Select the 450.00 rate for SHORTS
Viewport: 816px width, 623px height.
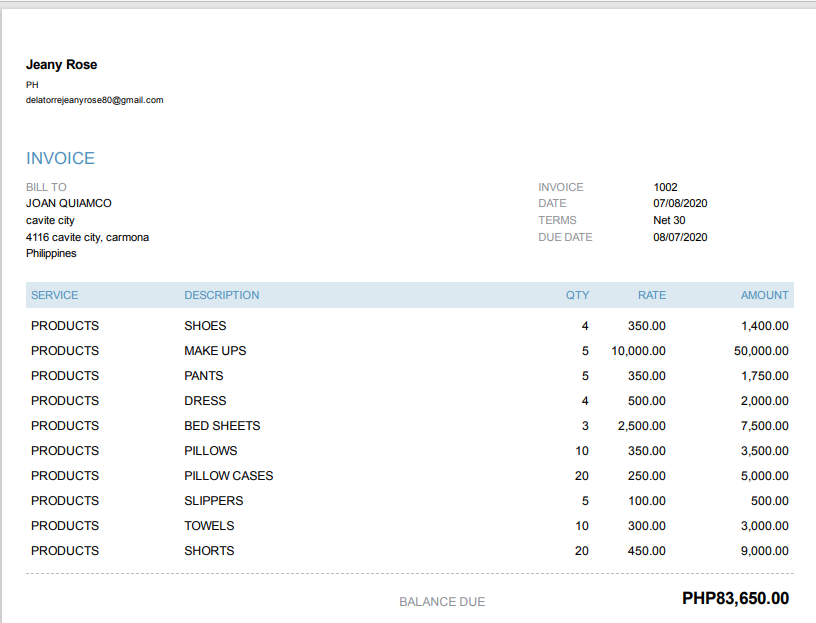(646, 551)
